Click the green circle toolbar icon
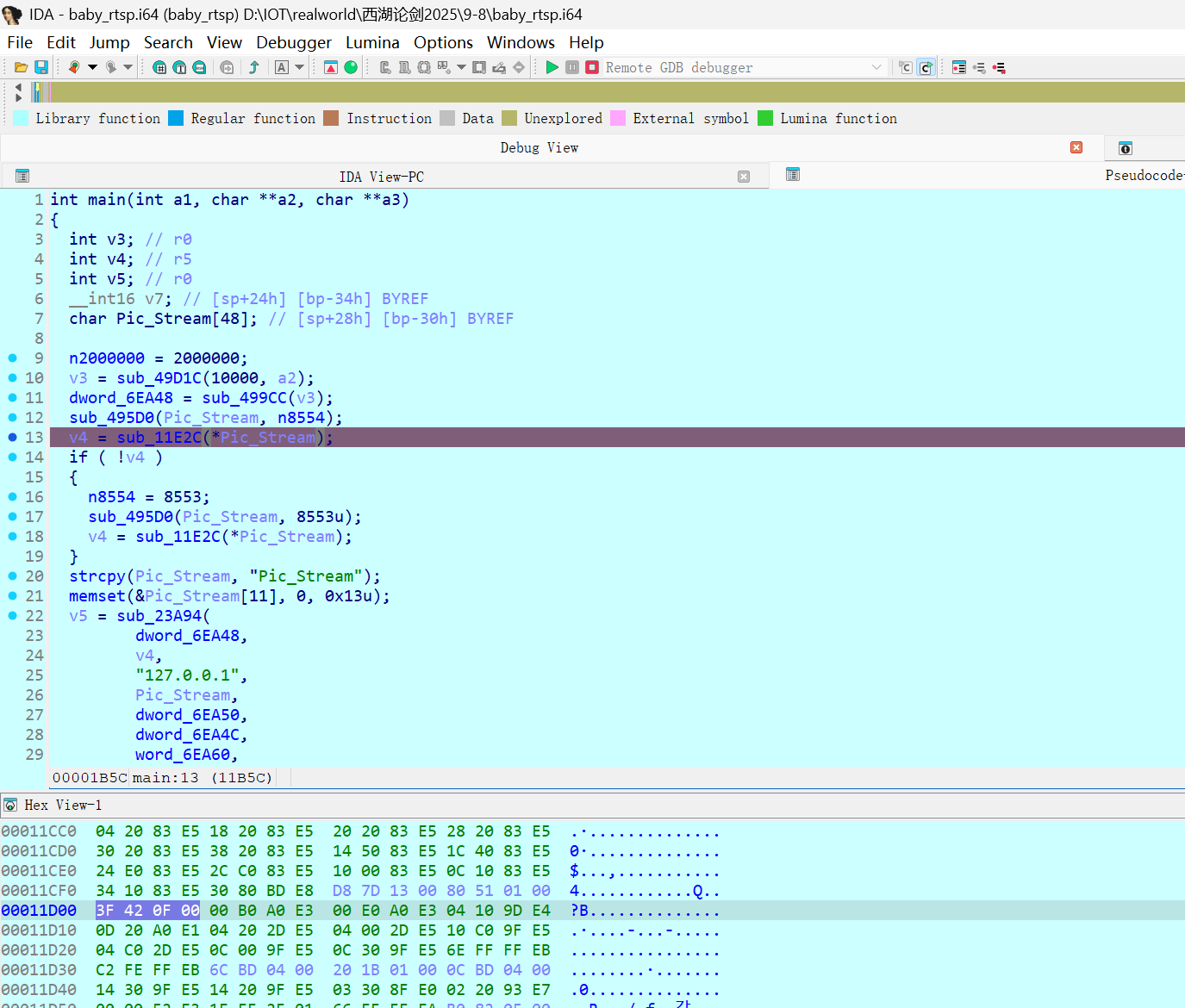The width and height of the screenshot is (1185, 1008). click(351, 67)
